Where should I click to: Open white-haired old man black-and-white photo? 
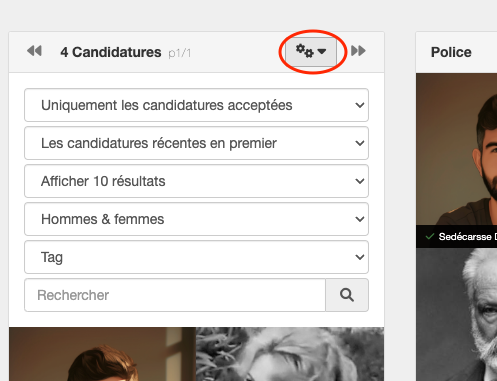tap(456, 314)
